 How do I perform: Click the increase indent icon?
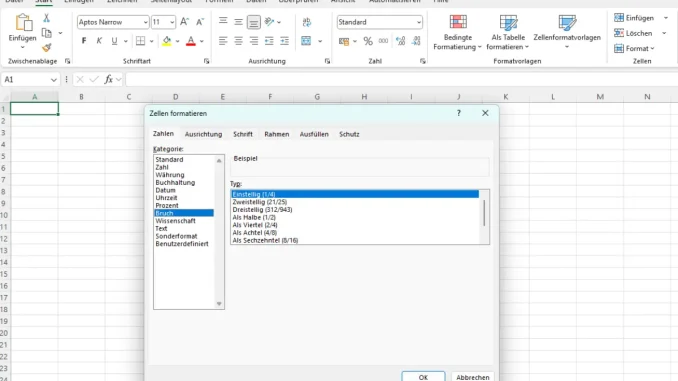point(284,41)
